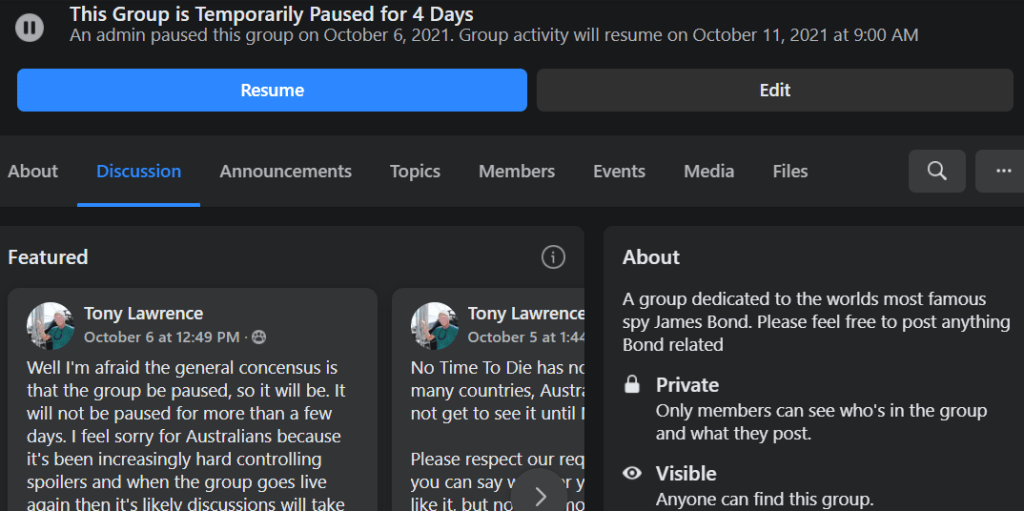Select the Discussion tab
This screenshot has width=1024, height=511.
click(139, 171)
